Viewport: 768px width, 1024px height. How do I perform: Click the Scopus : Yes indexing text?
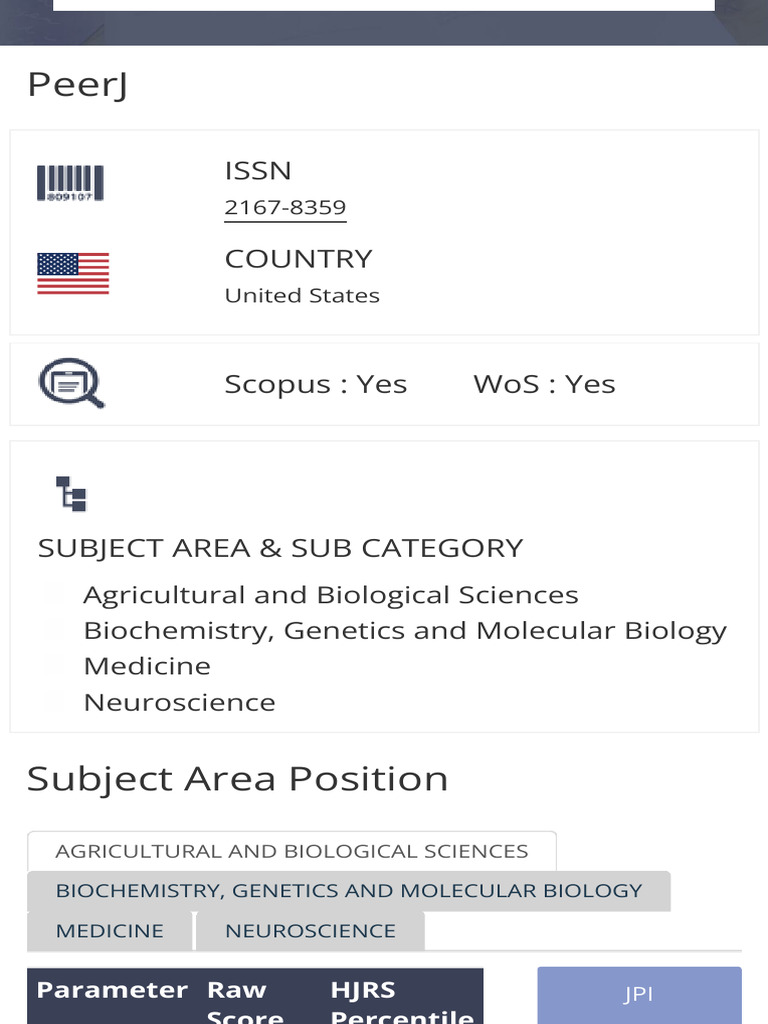(x=315, y=384)
